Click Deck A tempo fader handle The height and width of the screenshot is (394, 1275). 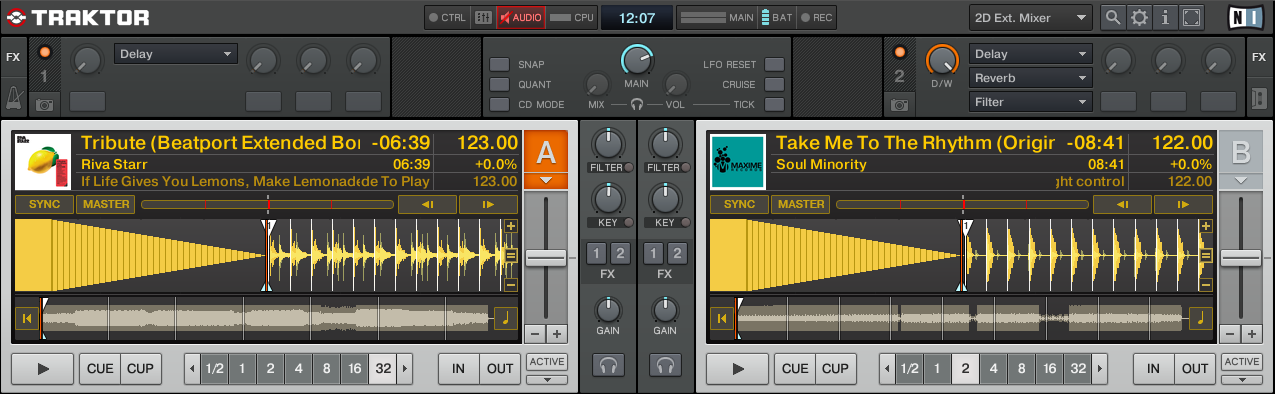[546, 258]
